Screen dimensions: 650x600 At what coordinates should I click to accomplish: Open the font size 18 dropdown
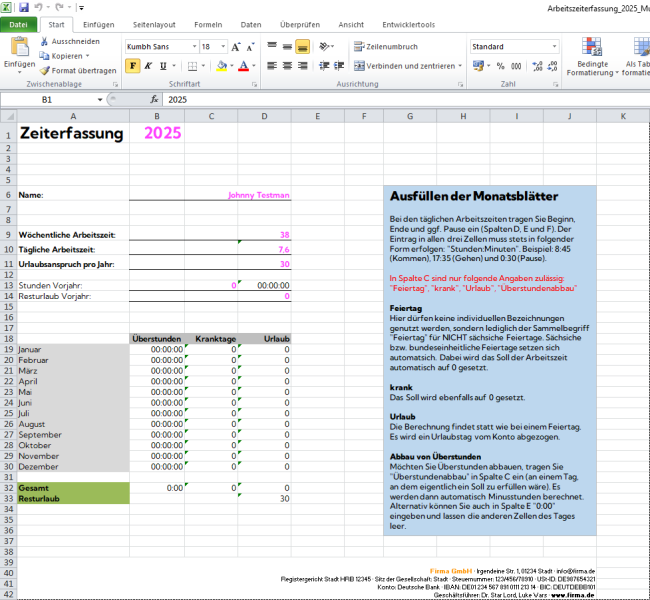(x=223, y=46)
